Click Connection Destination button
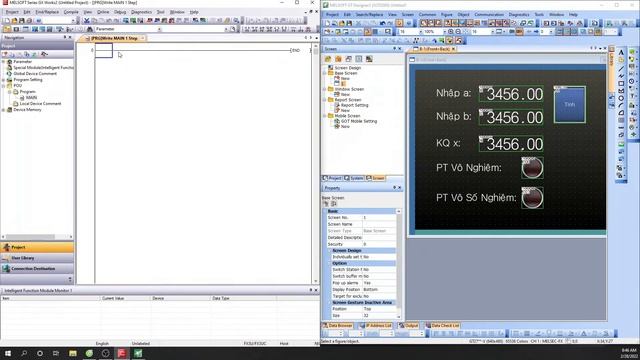 tap(37, 269)
